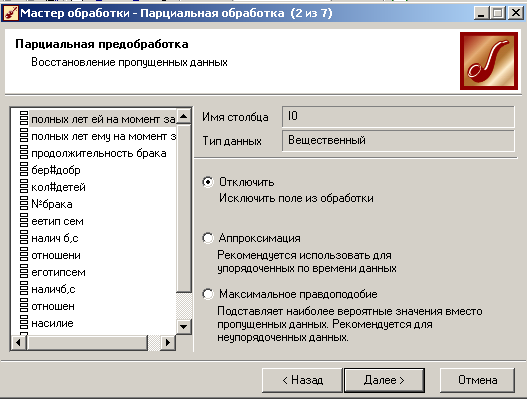Click the column icon beside 'отношени'
This screenshot has width=527, height=399.
point(24,255)
